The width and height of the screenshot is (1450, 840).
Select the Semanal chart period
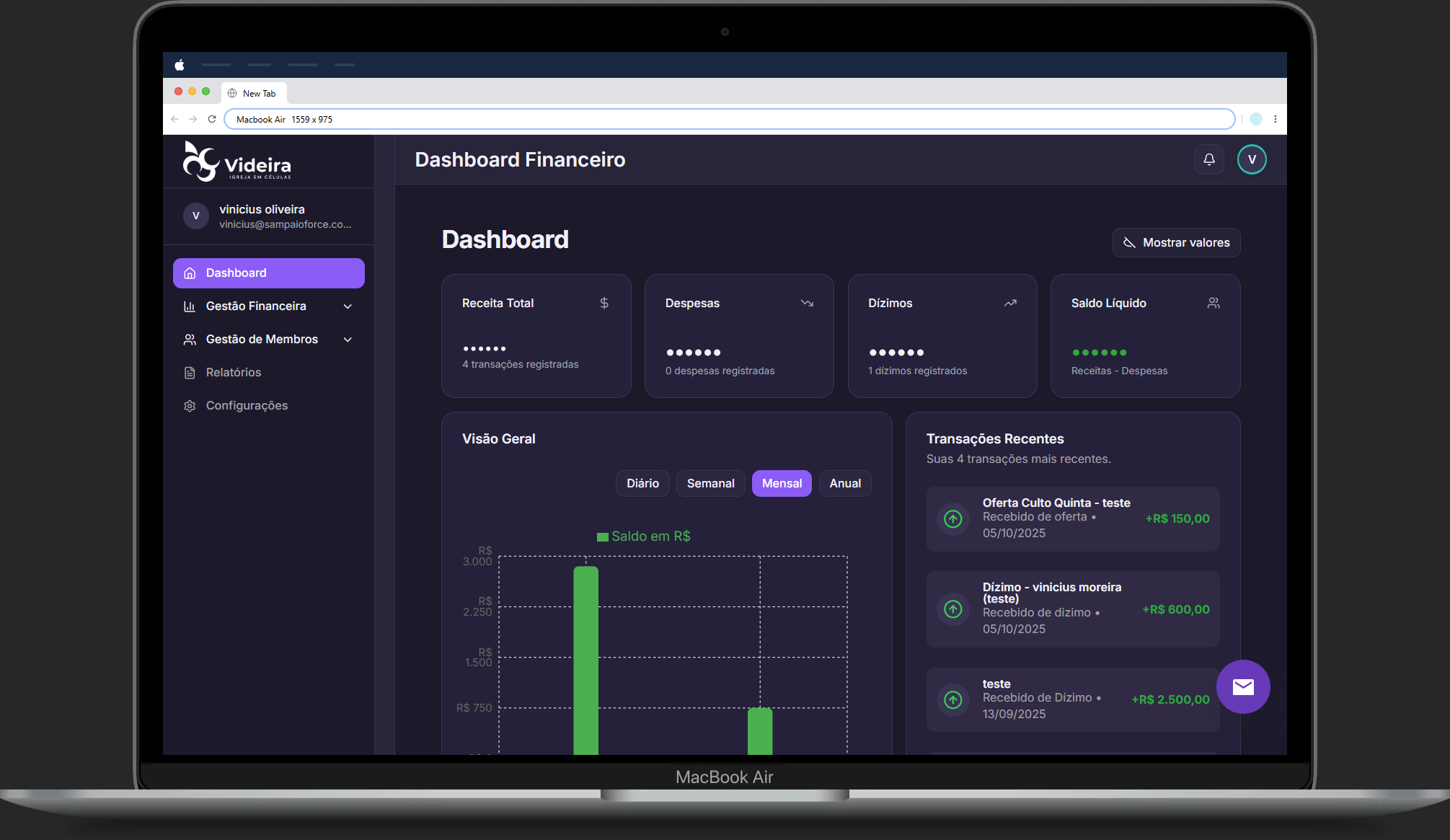click(x=710, y=483)
